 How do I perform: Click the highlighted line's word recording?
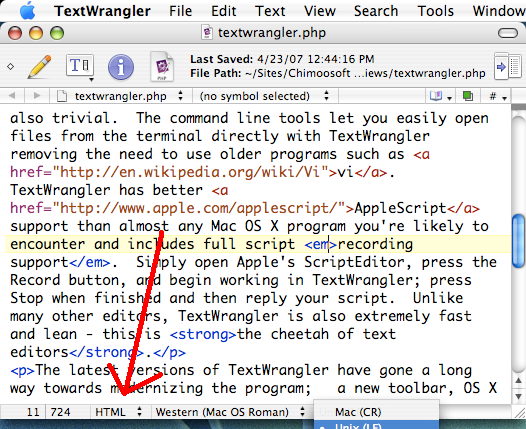375,245
